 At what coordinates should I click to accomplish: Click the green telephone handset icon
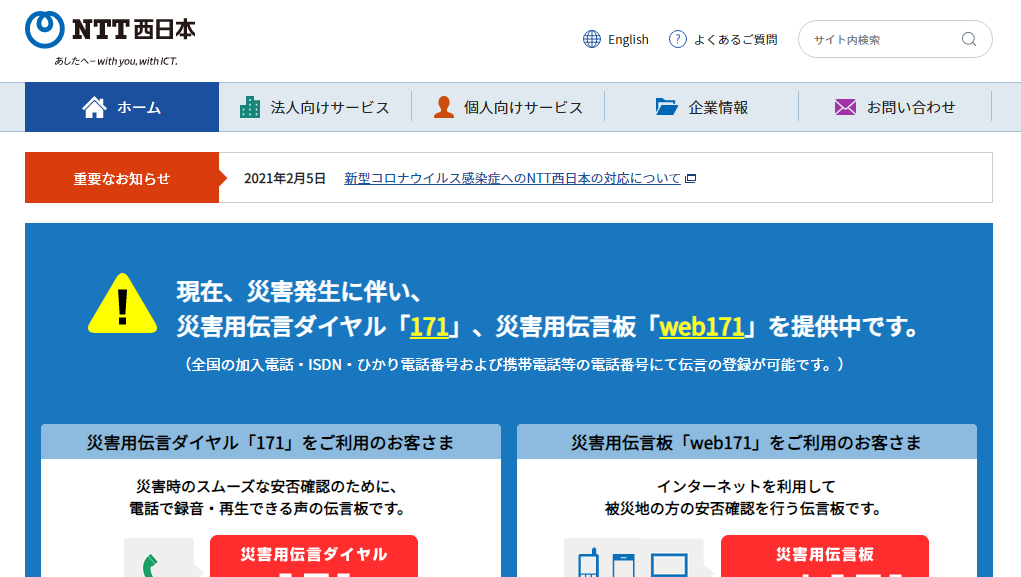click(x=150, y=565)
